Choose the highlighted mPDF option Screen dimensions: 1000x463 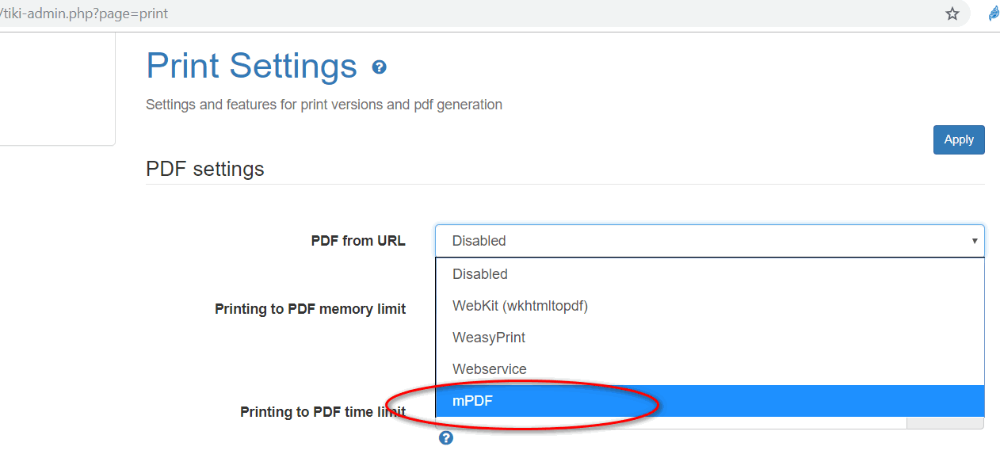tap(710, 401)
